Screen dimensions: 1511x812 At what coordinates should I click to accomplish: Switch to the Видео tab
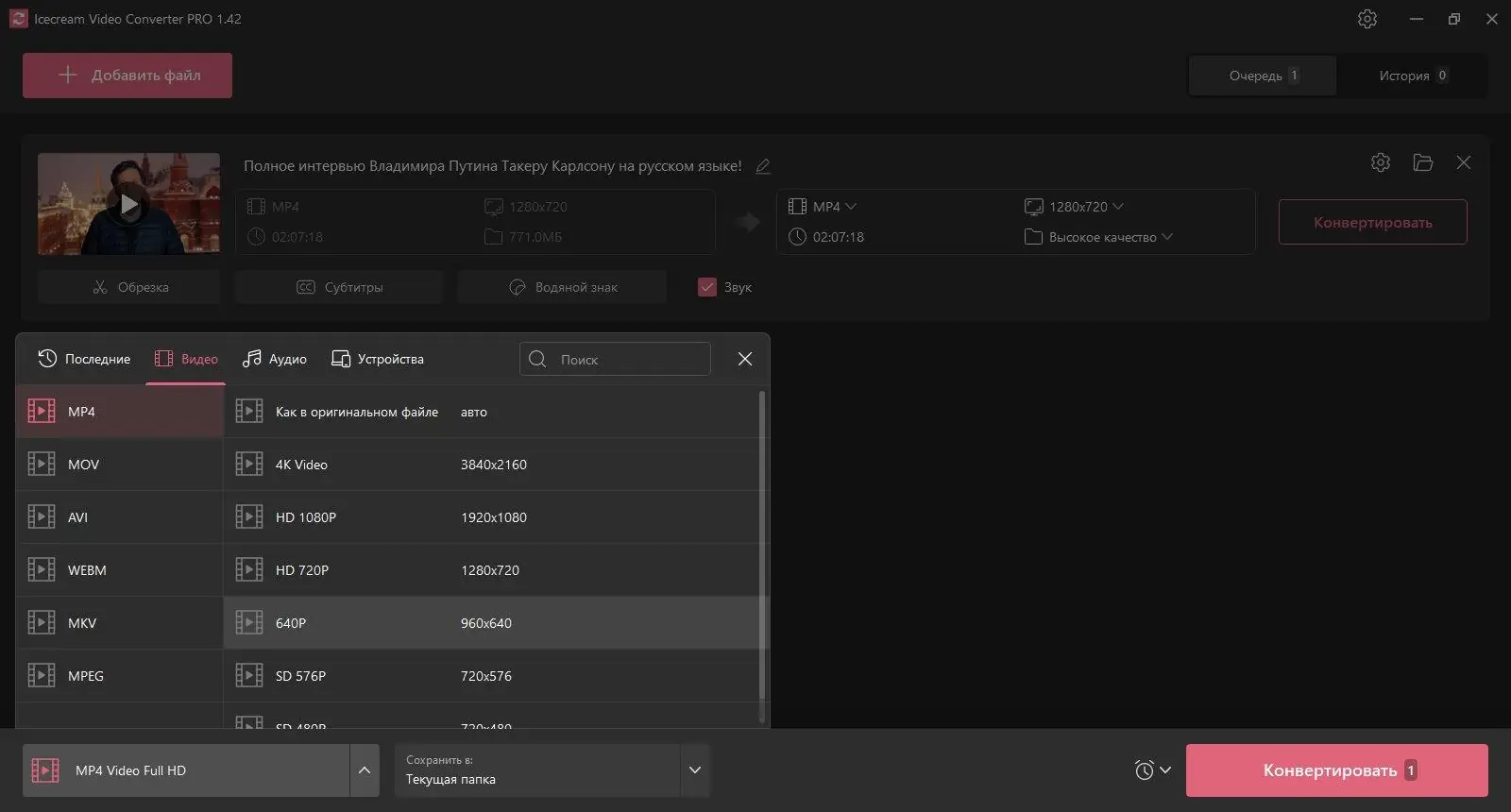pos(186,359)
